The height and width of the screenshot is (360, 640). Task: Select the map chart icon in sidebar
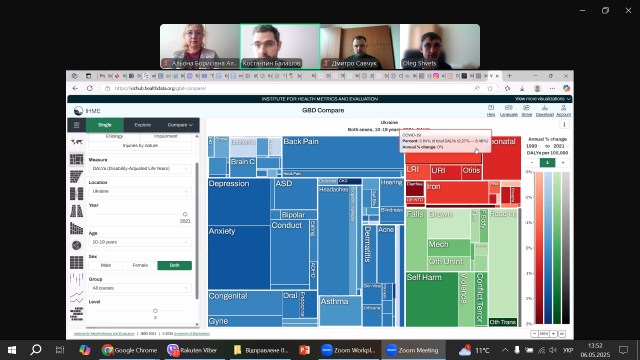coord(76,142)
